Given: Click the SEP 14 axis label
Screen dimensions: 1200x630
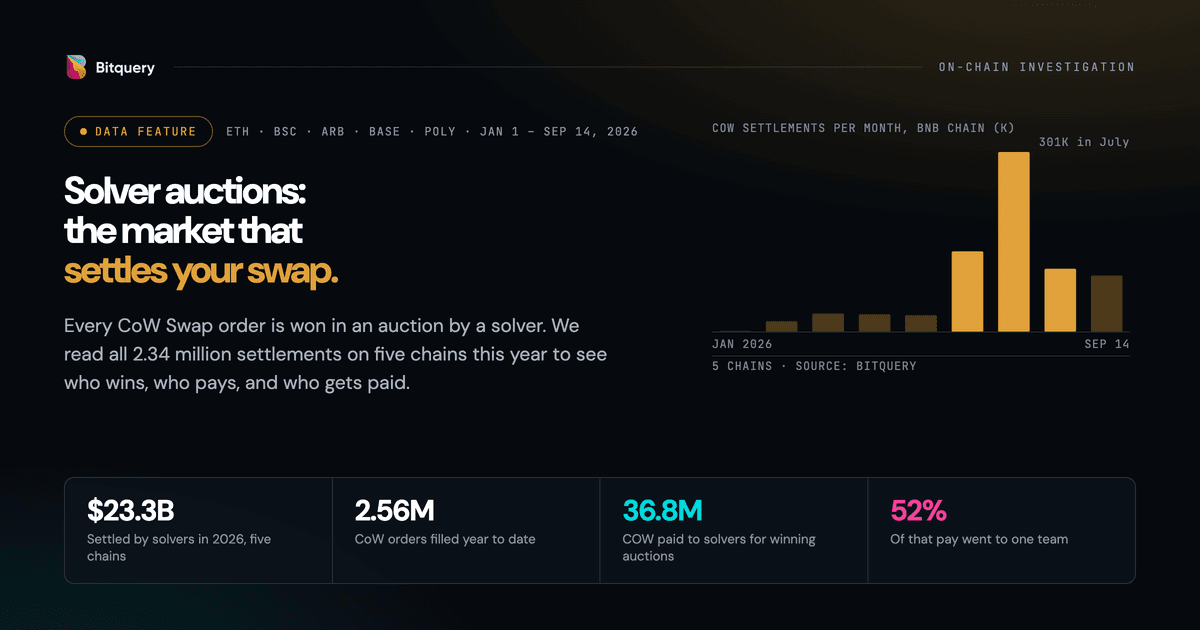Looking at the screenshot, I should point(1107,344).
